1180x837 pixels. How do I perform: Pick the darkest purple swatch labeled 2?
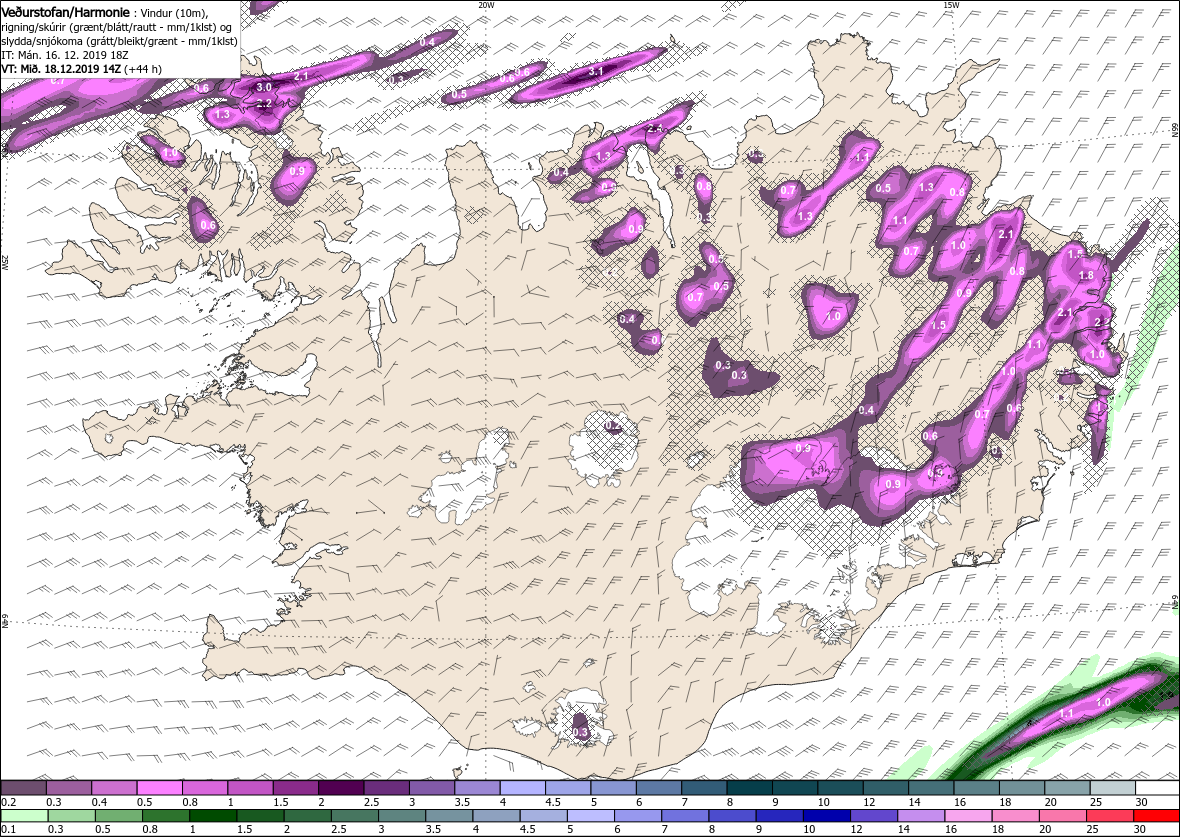point(341,788)
